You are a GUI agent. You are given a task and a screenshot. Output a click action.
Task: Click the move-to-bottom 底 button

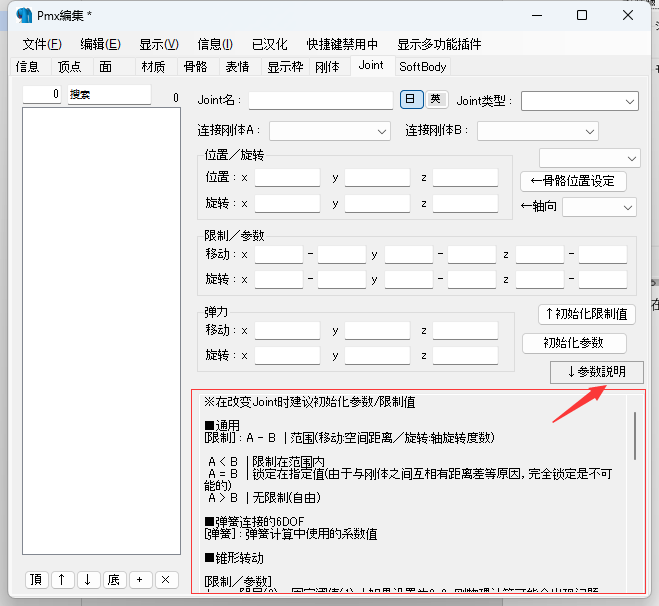tap(113, 580)
